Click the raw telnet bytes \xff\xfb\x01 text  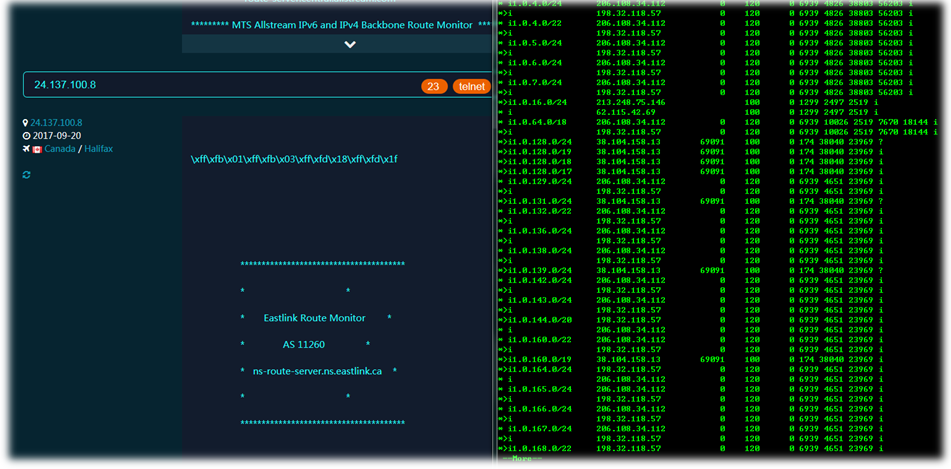click(x=294, y=160)
